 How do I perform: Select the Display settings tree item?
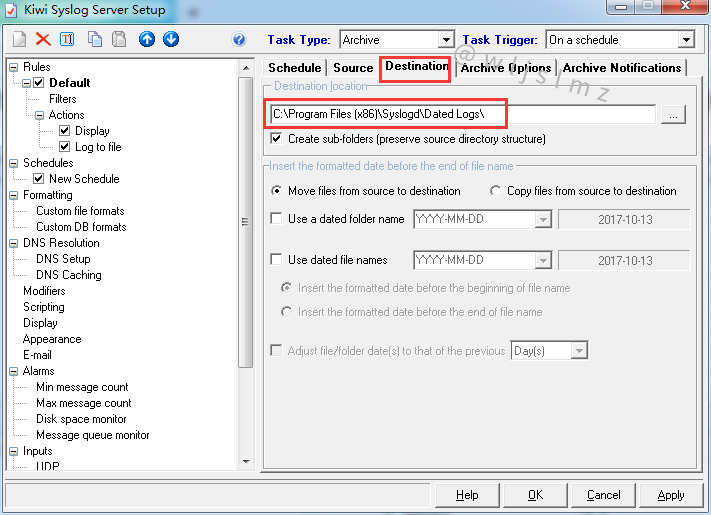click(x=40, y=323)
